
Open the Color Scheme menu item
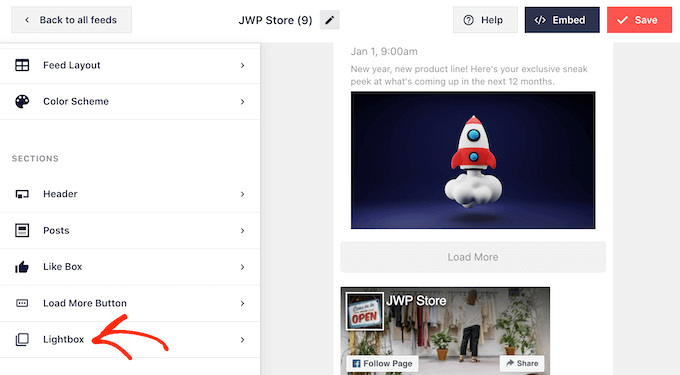[x=130, y=101]
